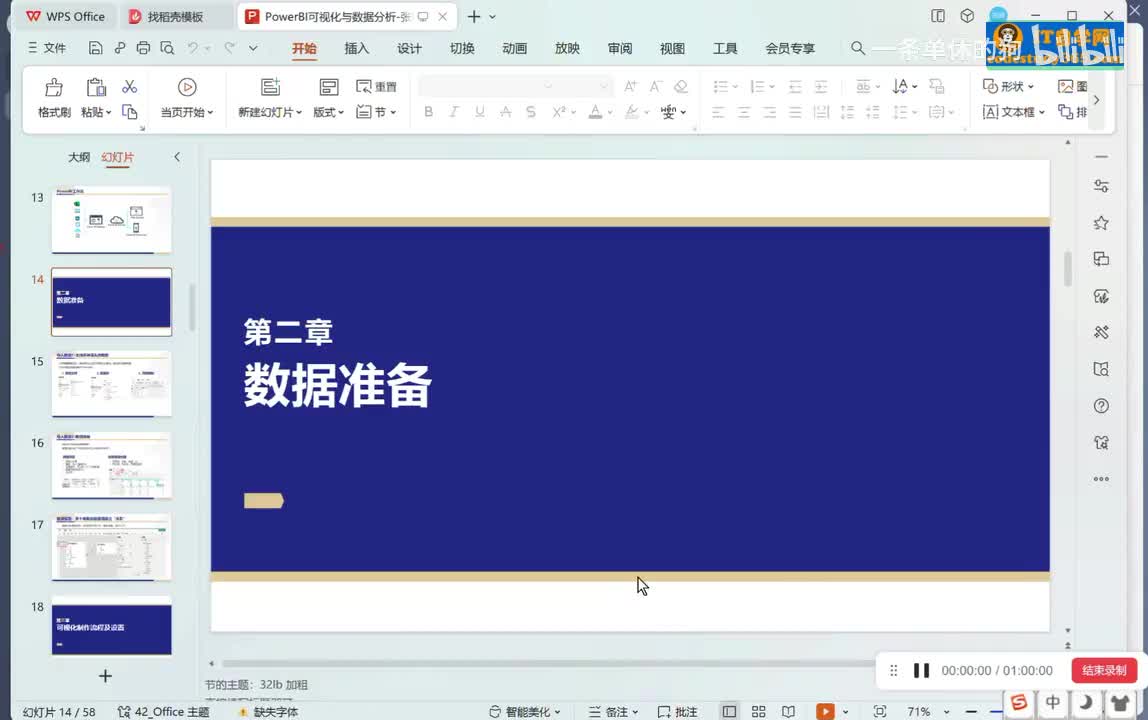Image resolution: width=1148 pixels, height=720 pixels.
Task: Switch to the Review (审阅) tab
Action: [620, 48]
